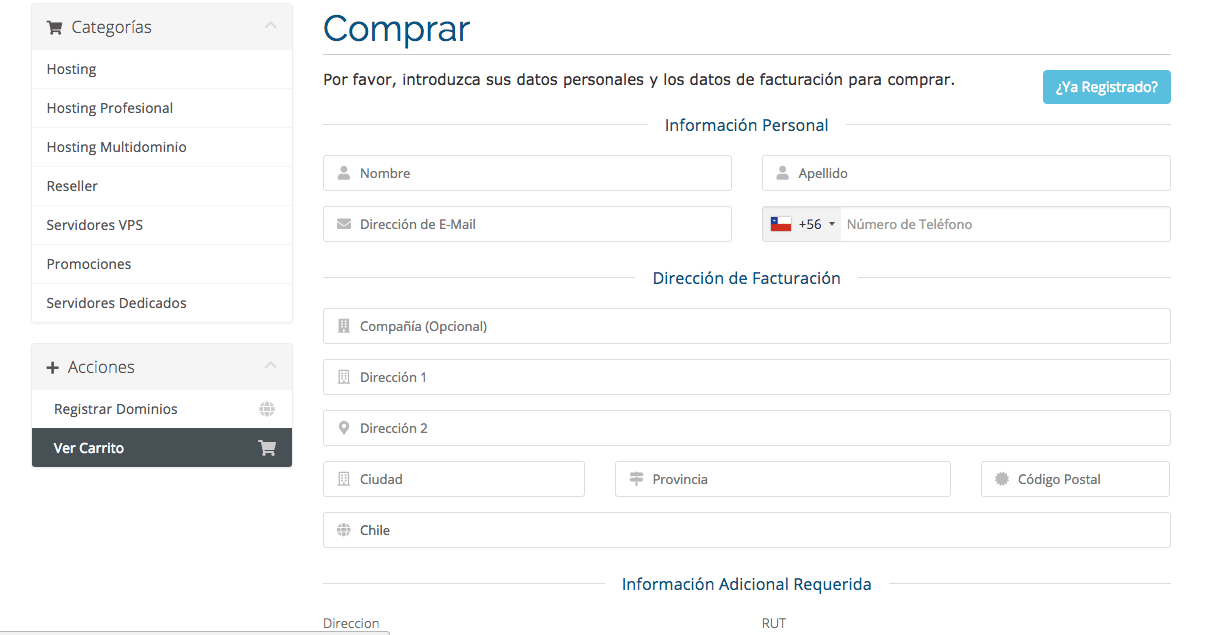This screenshot has width=1216, height=635.
Task: Focus the Dirección 1 field
Action: point(746,377)
